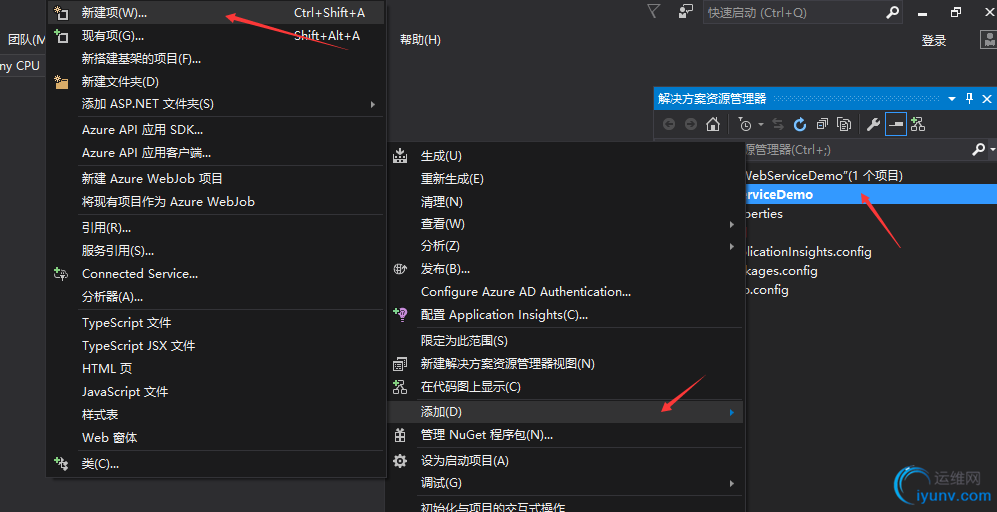Select 类(C)... entry
Screen dimensions: 997x512
click(x=216, y=464)
